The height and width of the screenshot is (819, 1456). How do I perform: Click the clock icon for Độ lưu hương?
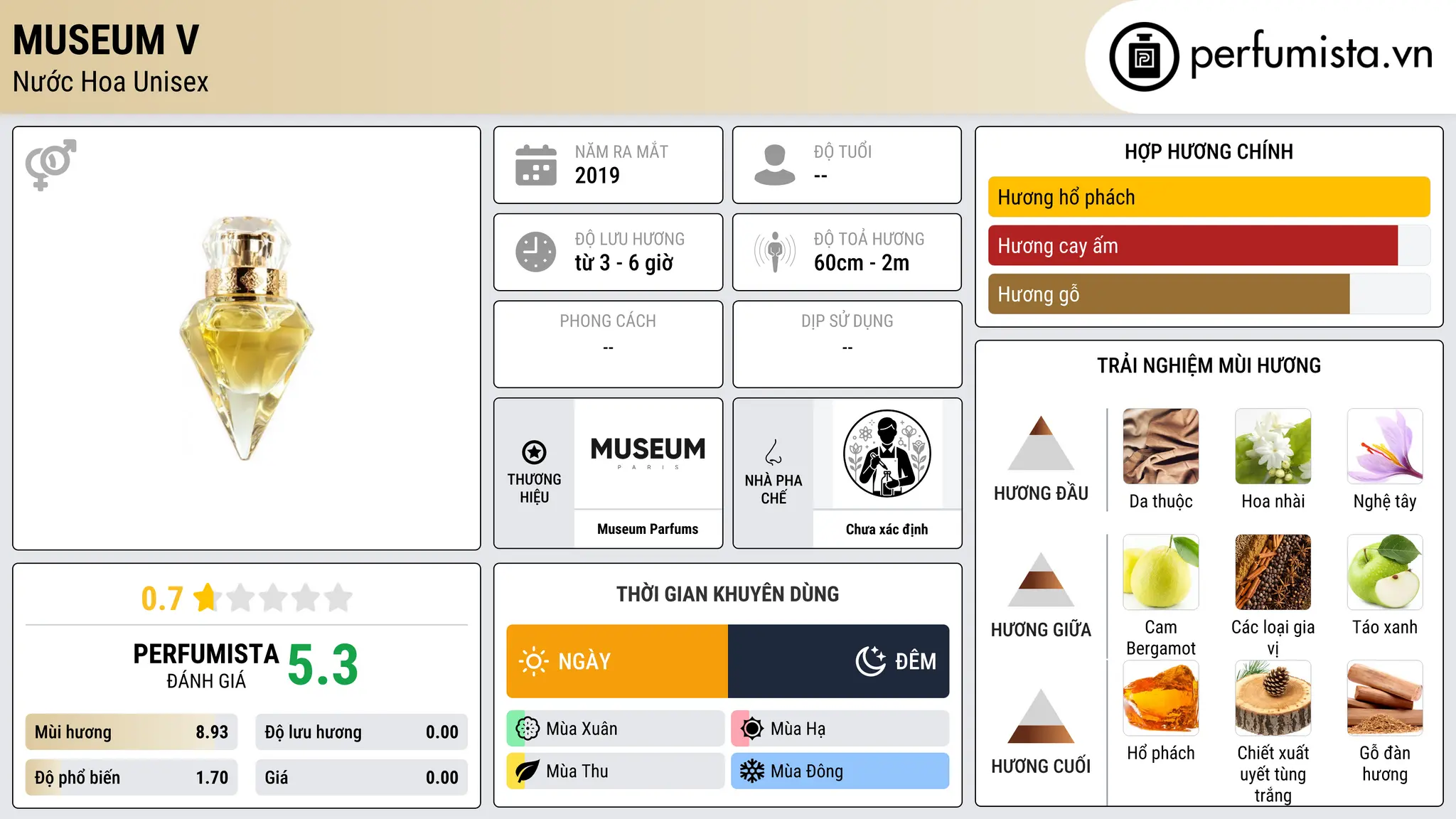click(536, 252)
